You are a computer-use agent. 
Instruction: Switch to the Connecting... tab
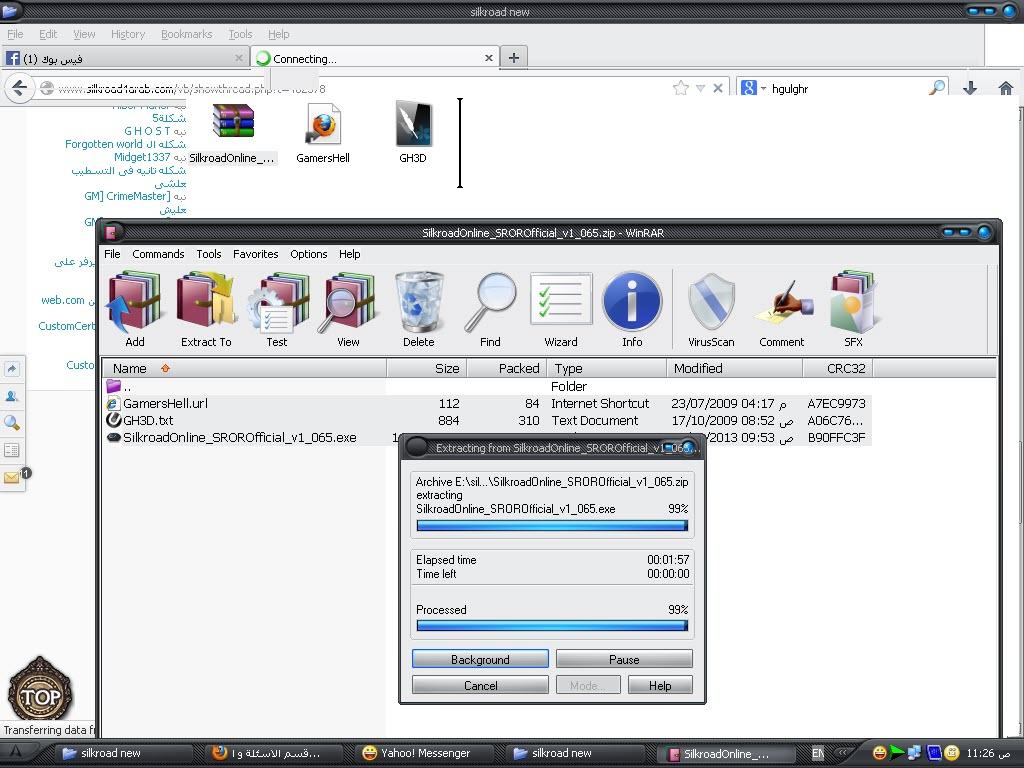pyautogui.click(x=375, y=58)
